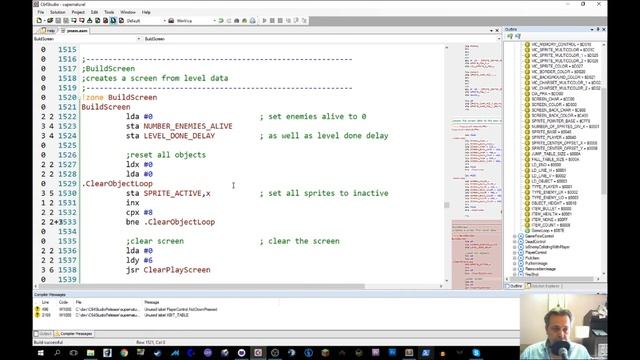Click SPRITE_ACTIVE,x on line 1530
The height and width of the screenshot is (360, 640).
pyautogui.click(x=177, y=193)
